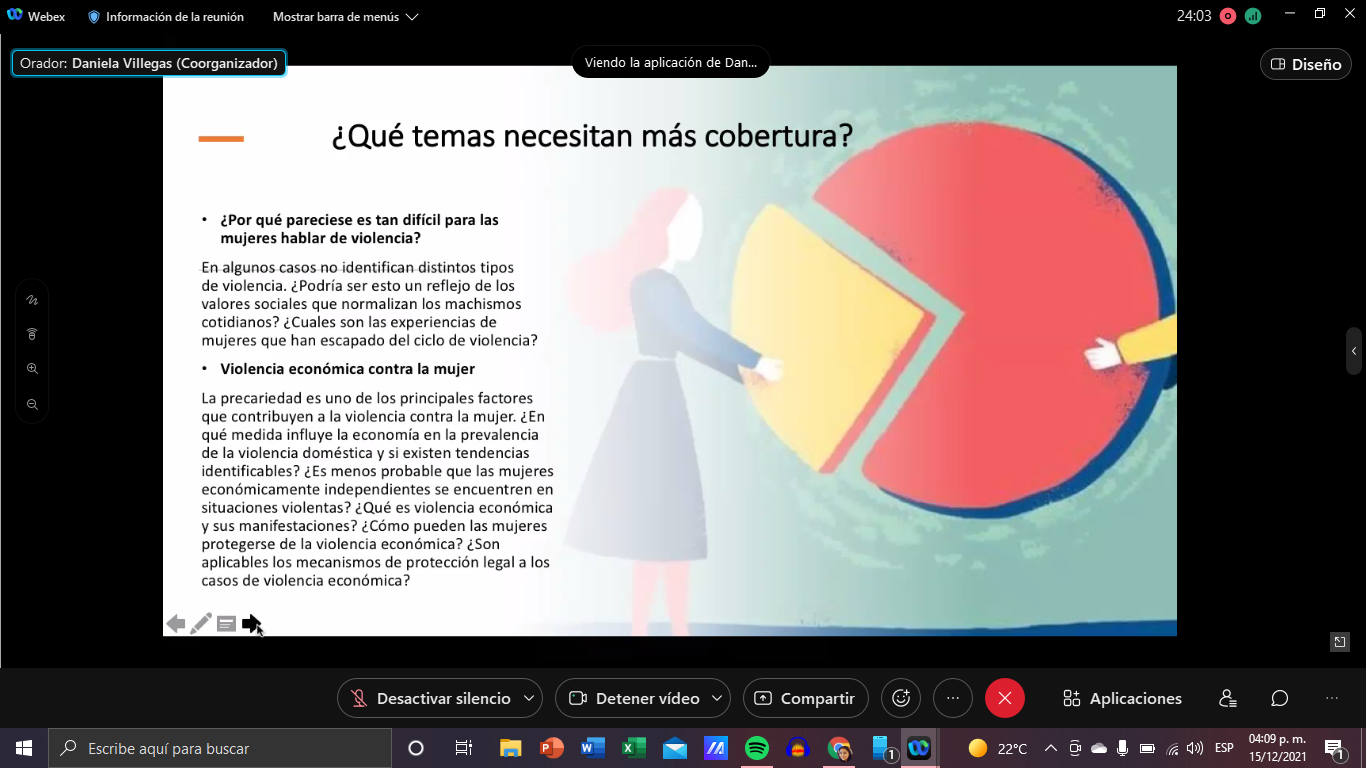Screen dimensions: 1366x768
Task: Open Task View on taskbar
Action: click(463, 748)
